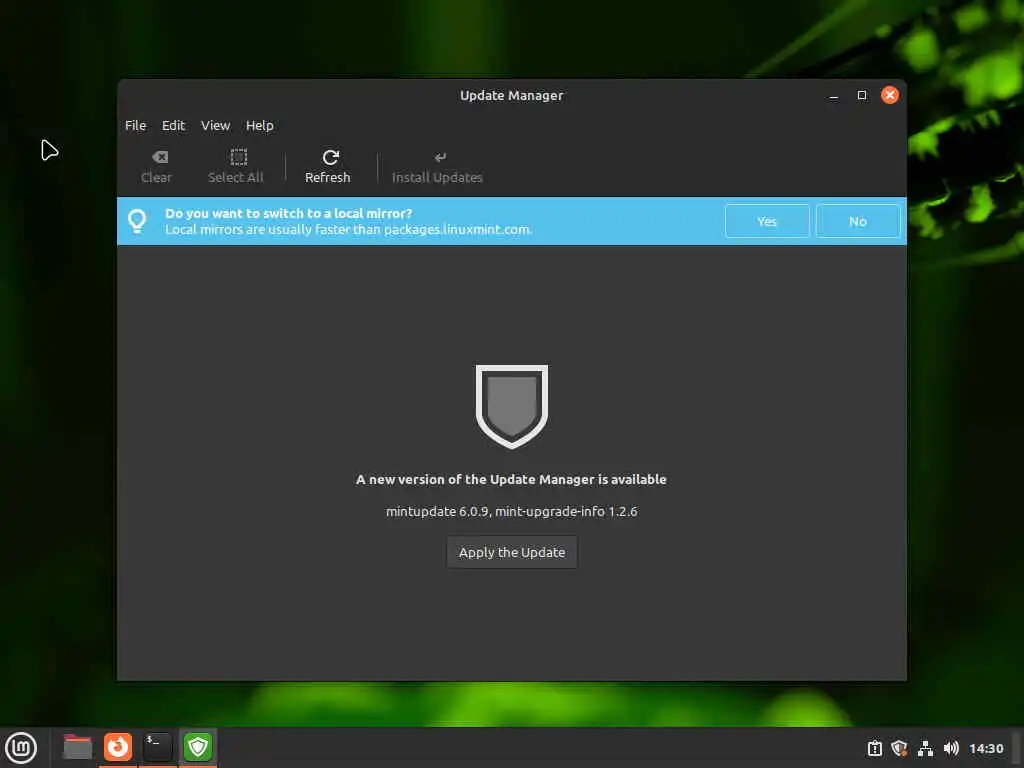This screenshot has height=768, width=1024.
Task: Maximize the Update Manager window
Action: click(862, 95)
